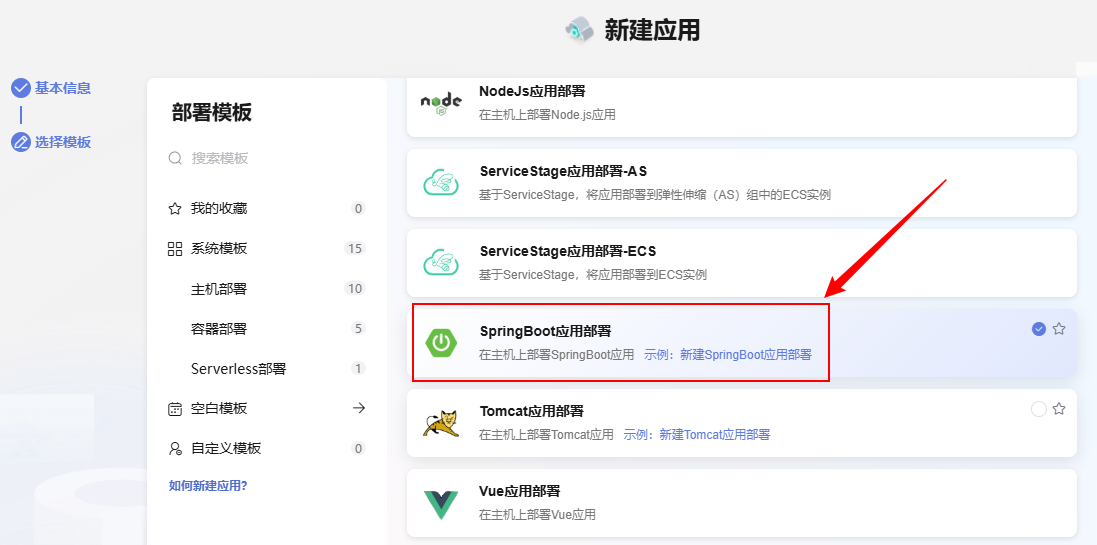Go to the 基本信息 step
Image resolution: width=1097 pixels, height=545 pixels.
(x=63, y=88)
